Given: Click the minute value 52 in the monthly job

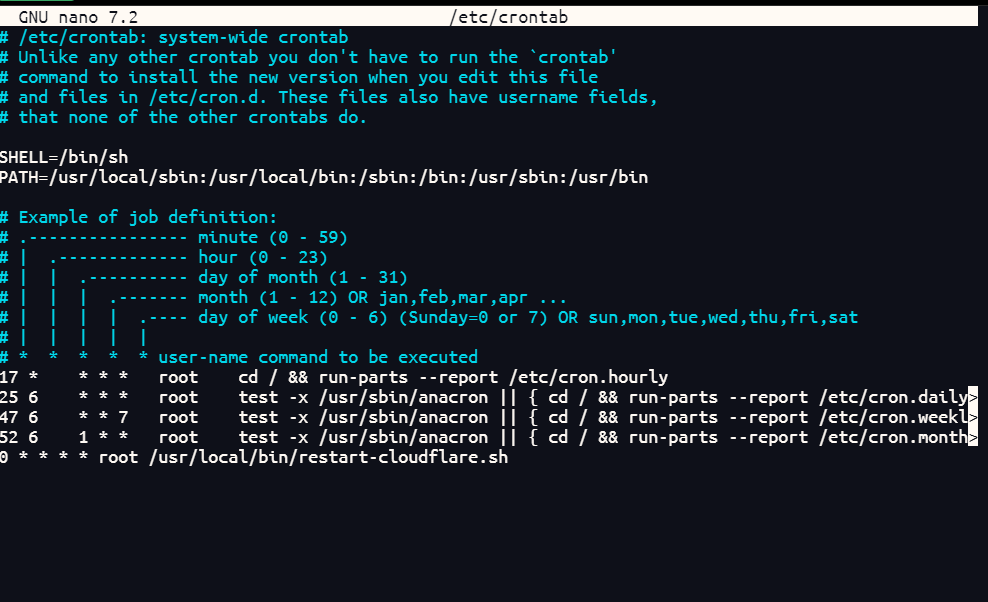Looking at the screenshot, I should pyautogui.click(x=9, y=437).
